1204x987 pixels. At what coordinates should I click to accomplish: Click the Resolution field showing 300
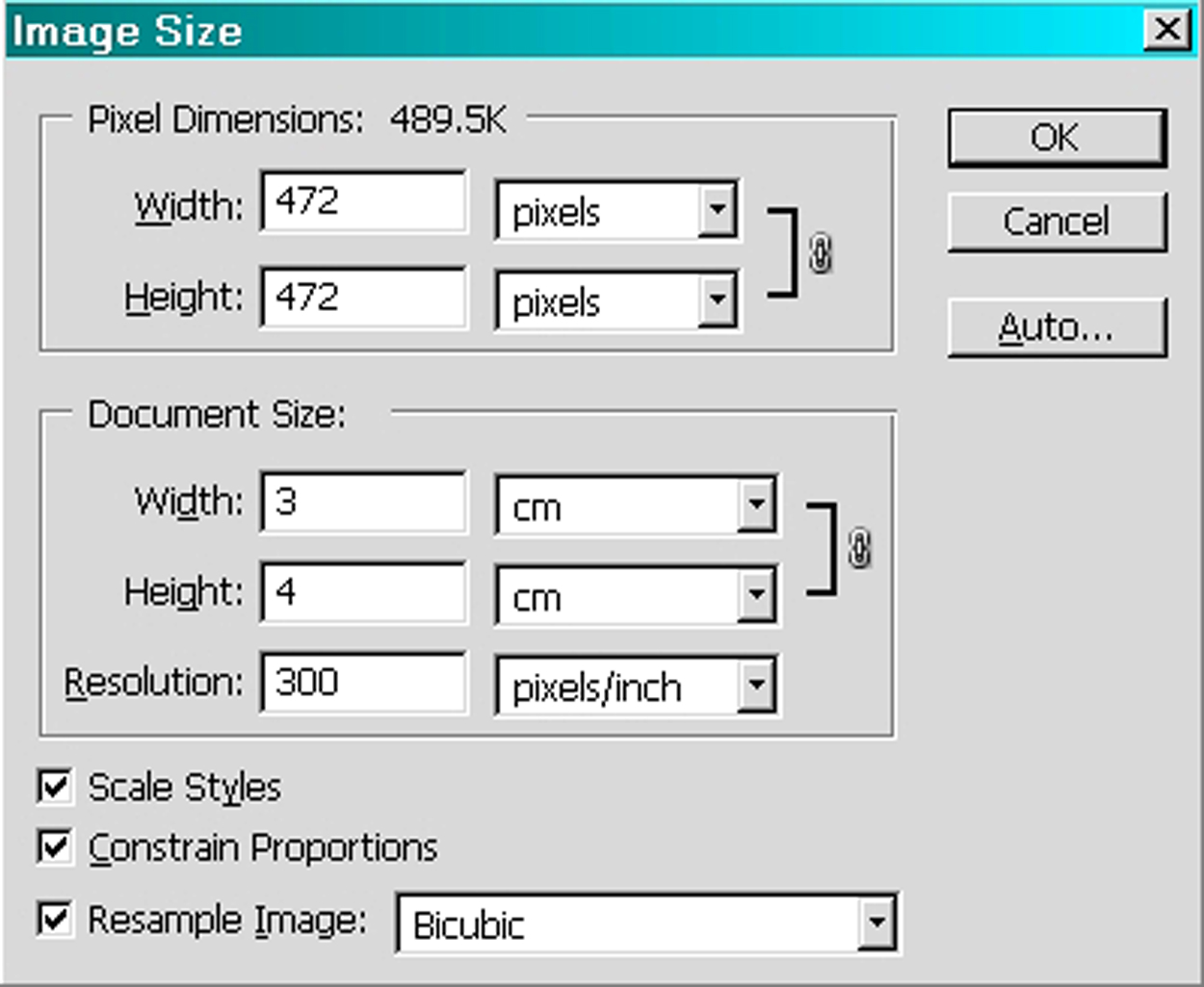tap(363, 682)
